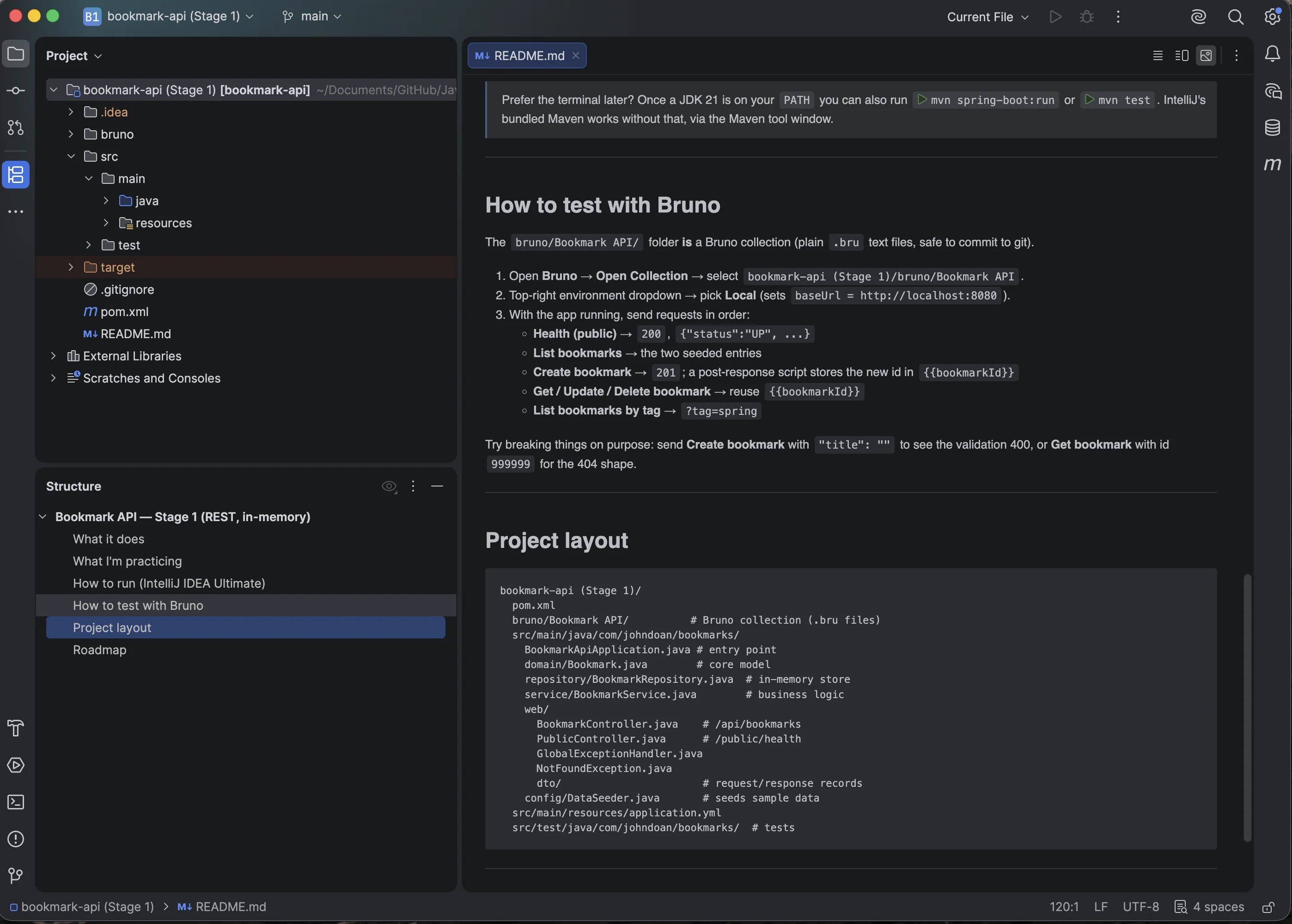Open the Project view dropdown
The image size is (1292, 924).
(74, 56)
